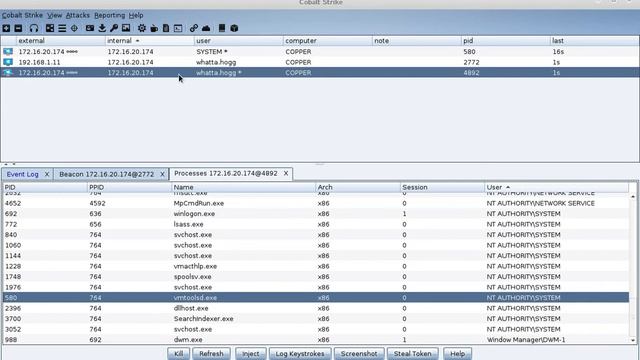Show the Target Table crosshair icon
This screenshot has width=640, height=360.
coord(74,28)
